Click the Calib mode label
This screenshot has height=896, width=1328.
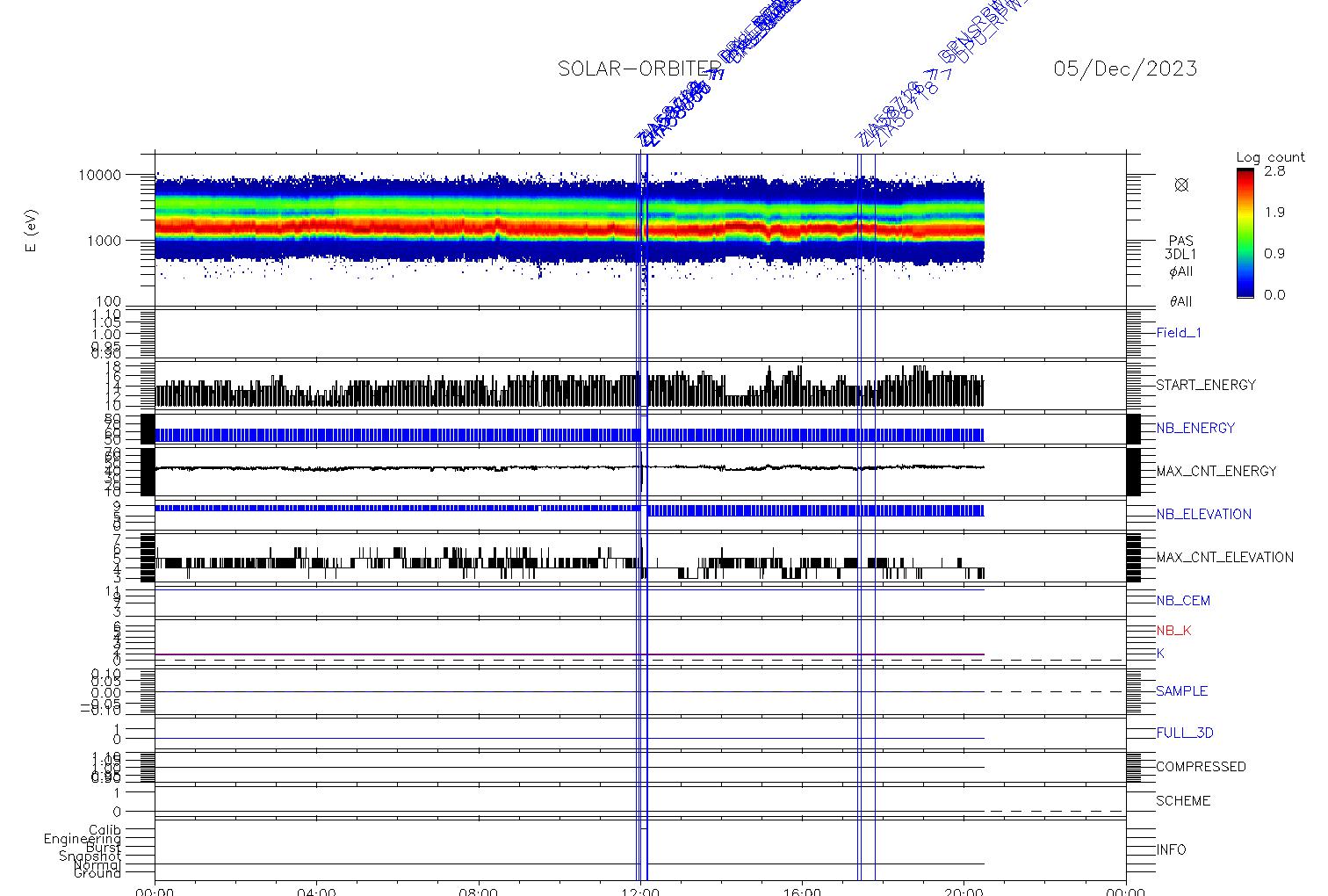(105, 830)
